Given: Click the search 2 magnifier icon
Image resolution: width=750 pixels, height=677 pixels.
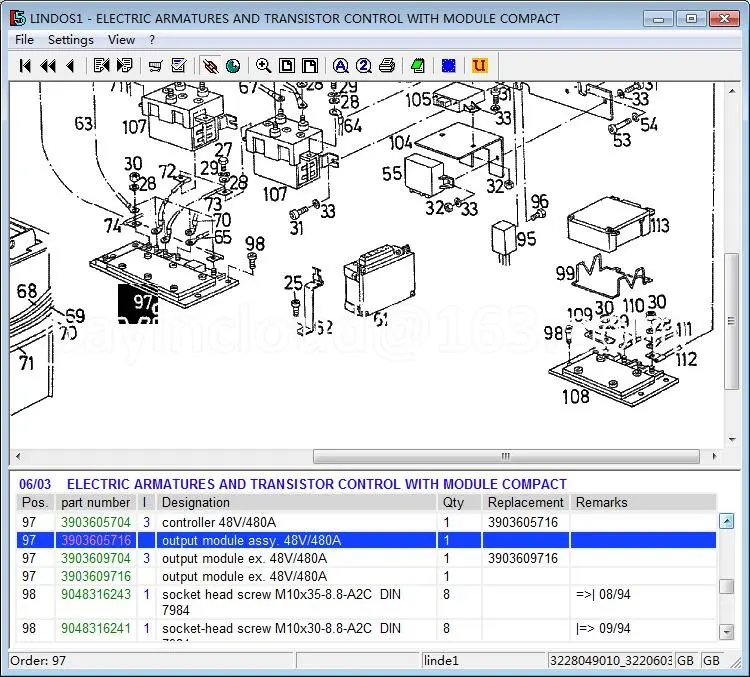Looking at the screenshot, I should (364, 66).
